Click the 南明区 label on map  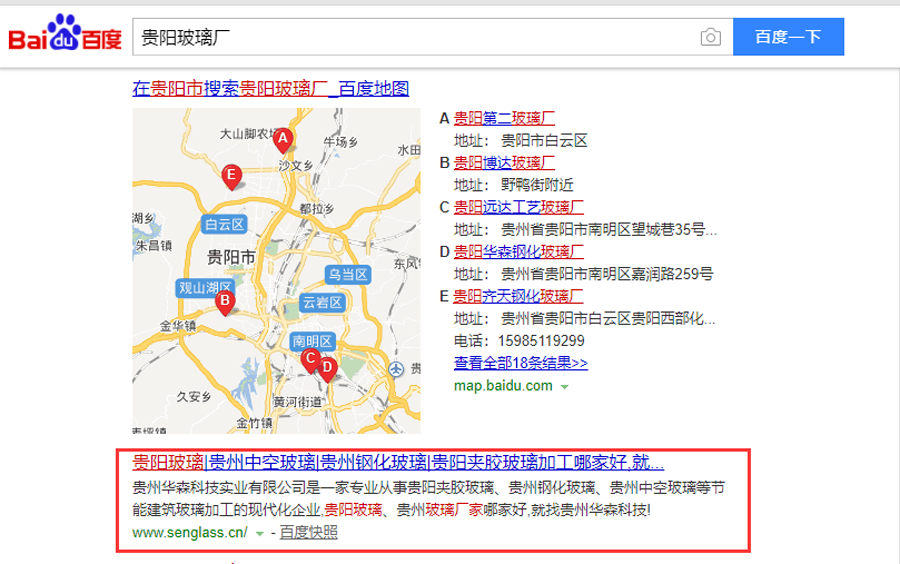tap(312, 341)
